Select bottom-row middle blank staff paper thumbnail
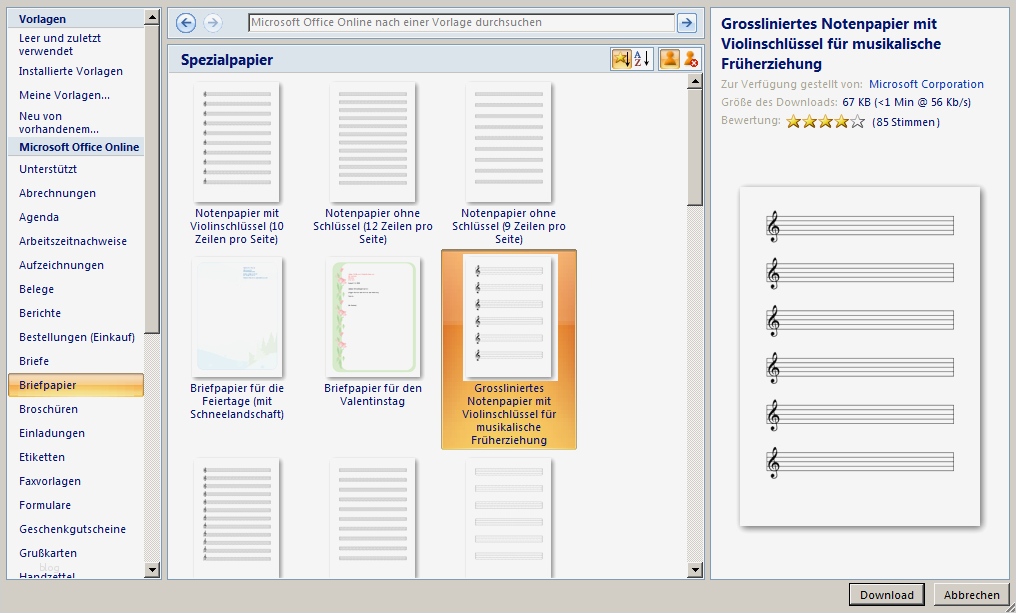This screenshot has width=1016, height=613. tap(373, 518)
